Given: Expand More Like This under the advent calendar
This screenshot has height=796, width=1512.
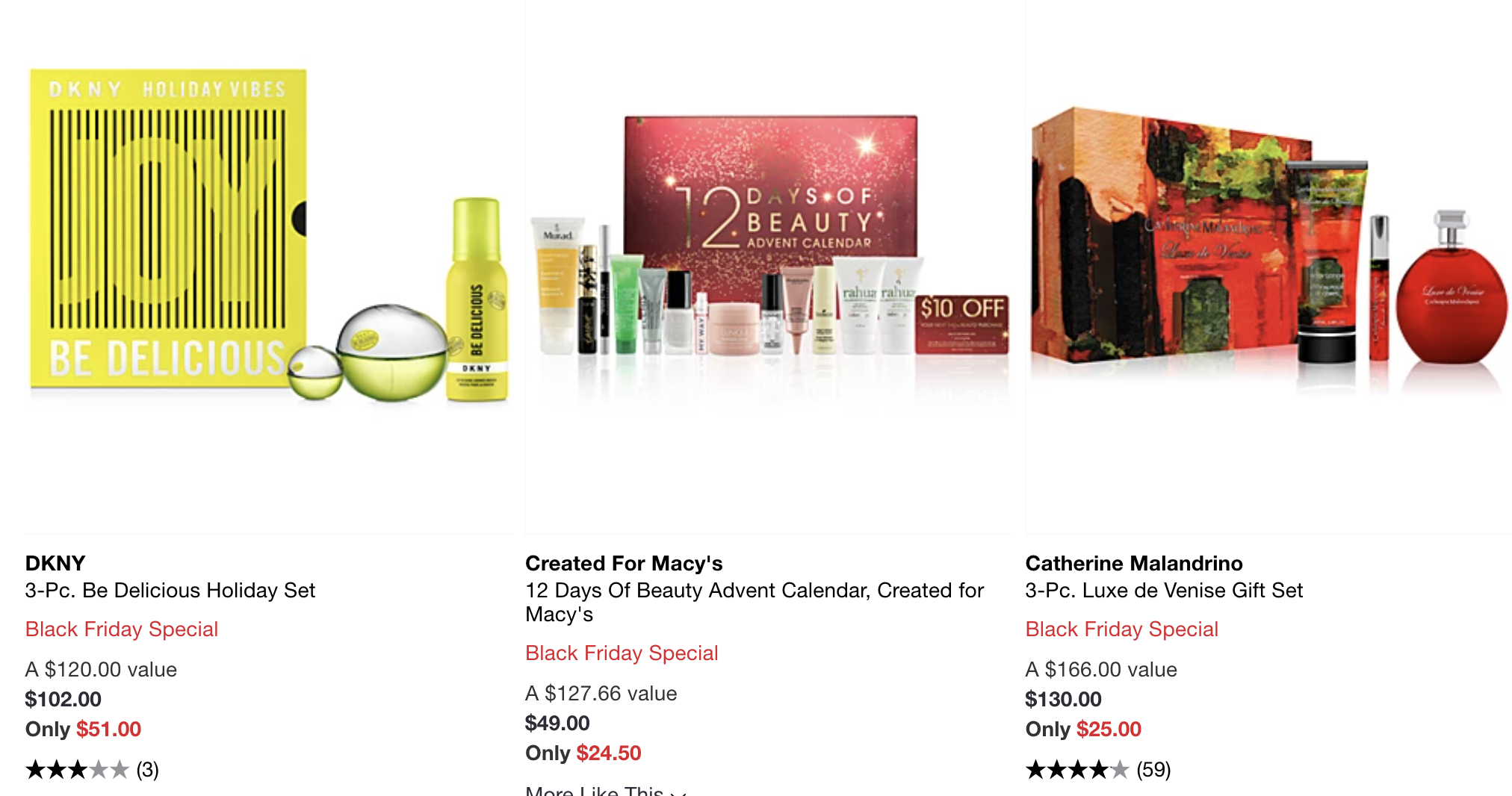Looking at the screenshot, I should 606,790.
